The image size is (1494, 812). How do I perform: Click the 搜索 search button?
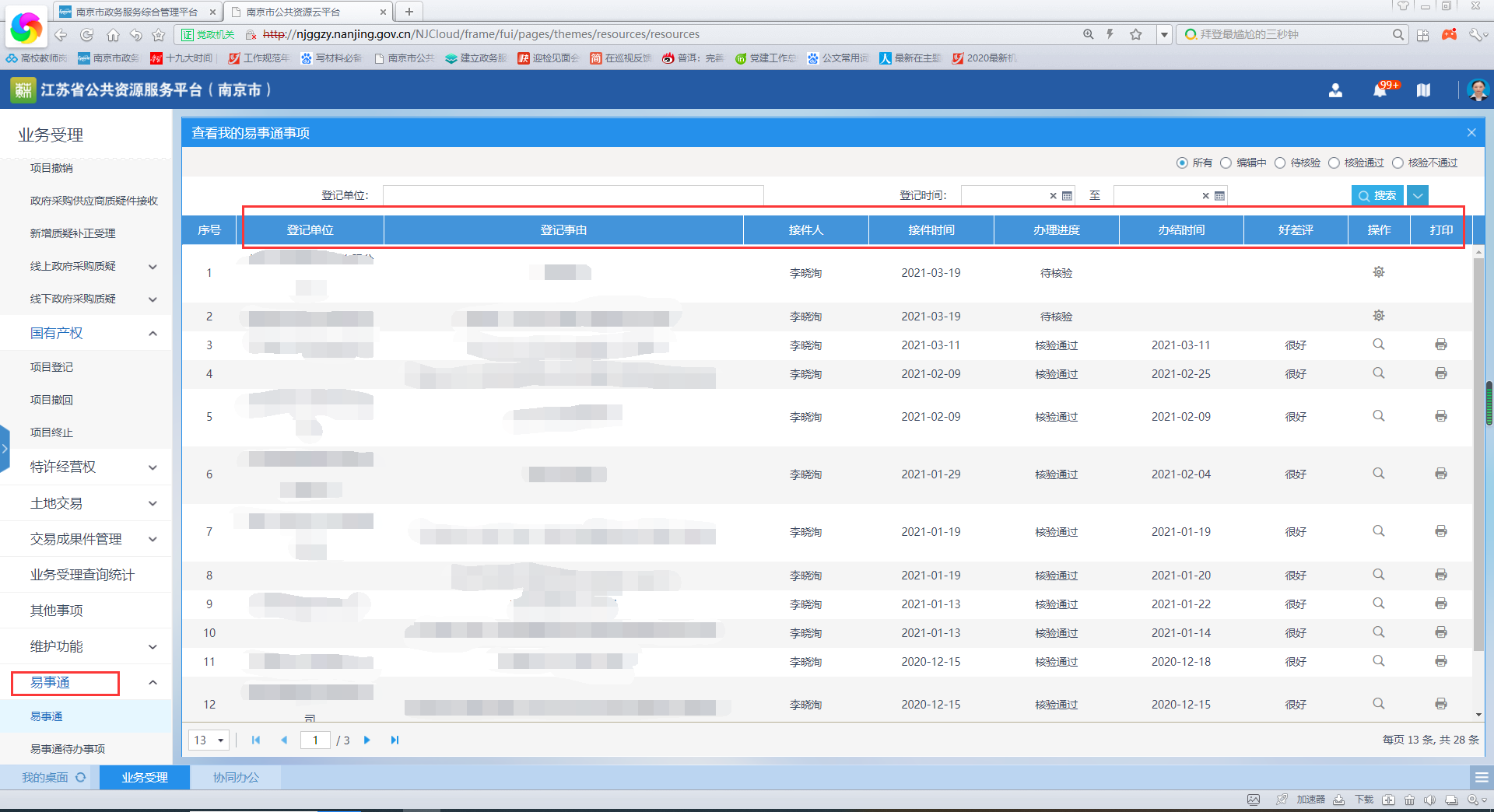point(1377,196)
